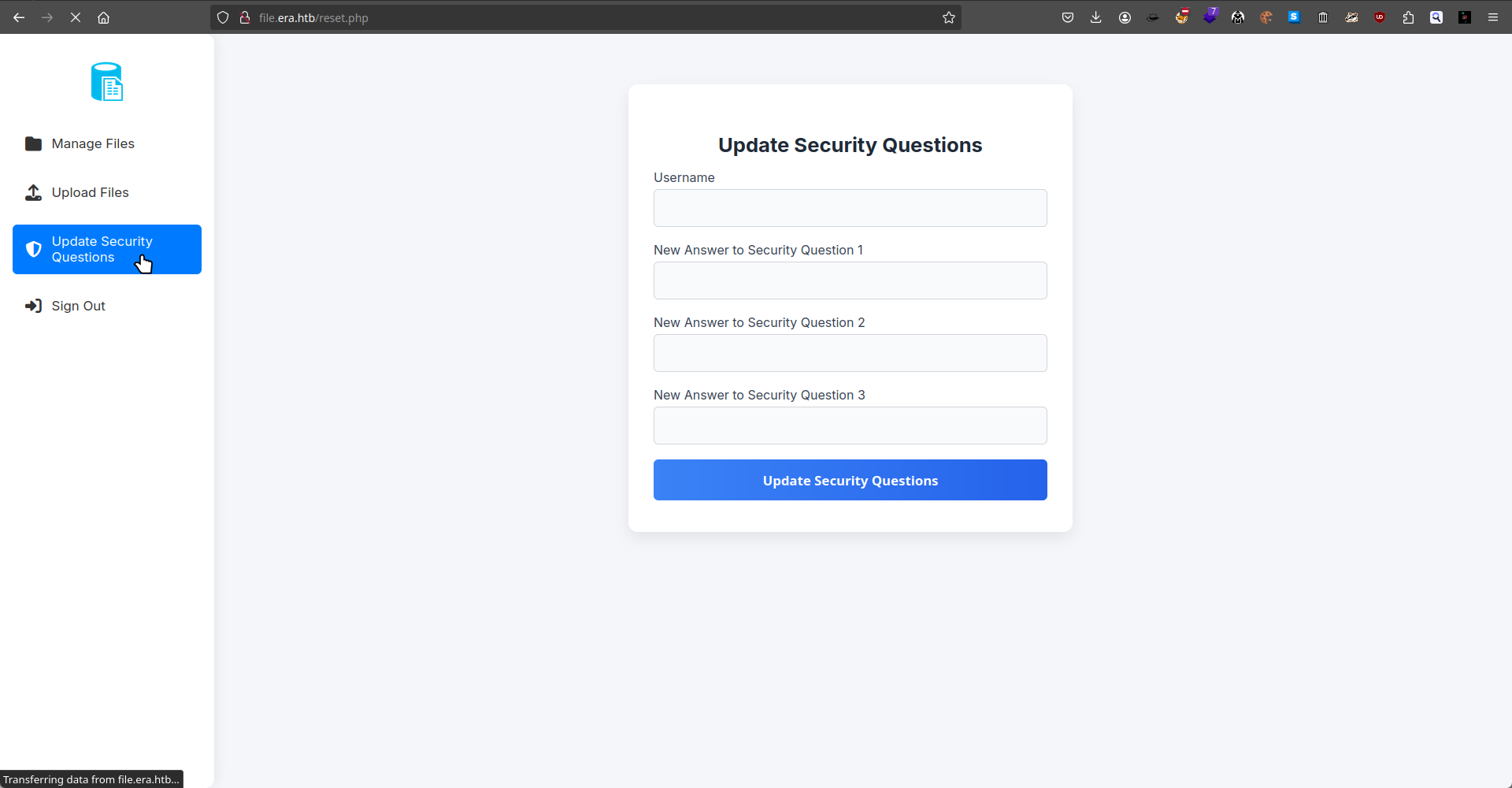
Task: Click the Security Question 3 answer field
Action: pos(850,426)
